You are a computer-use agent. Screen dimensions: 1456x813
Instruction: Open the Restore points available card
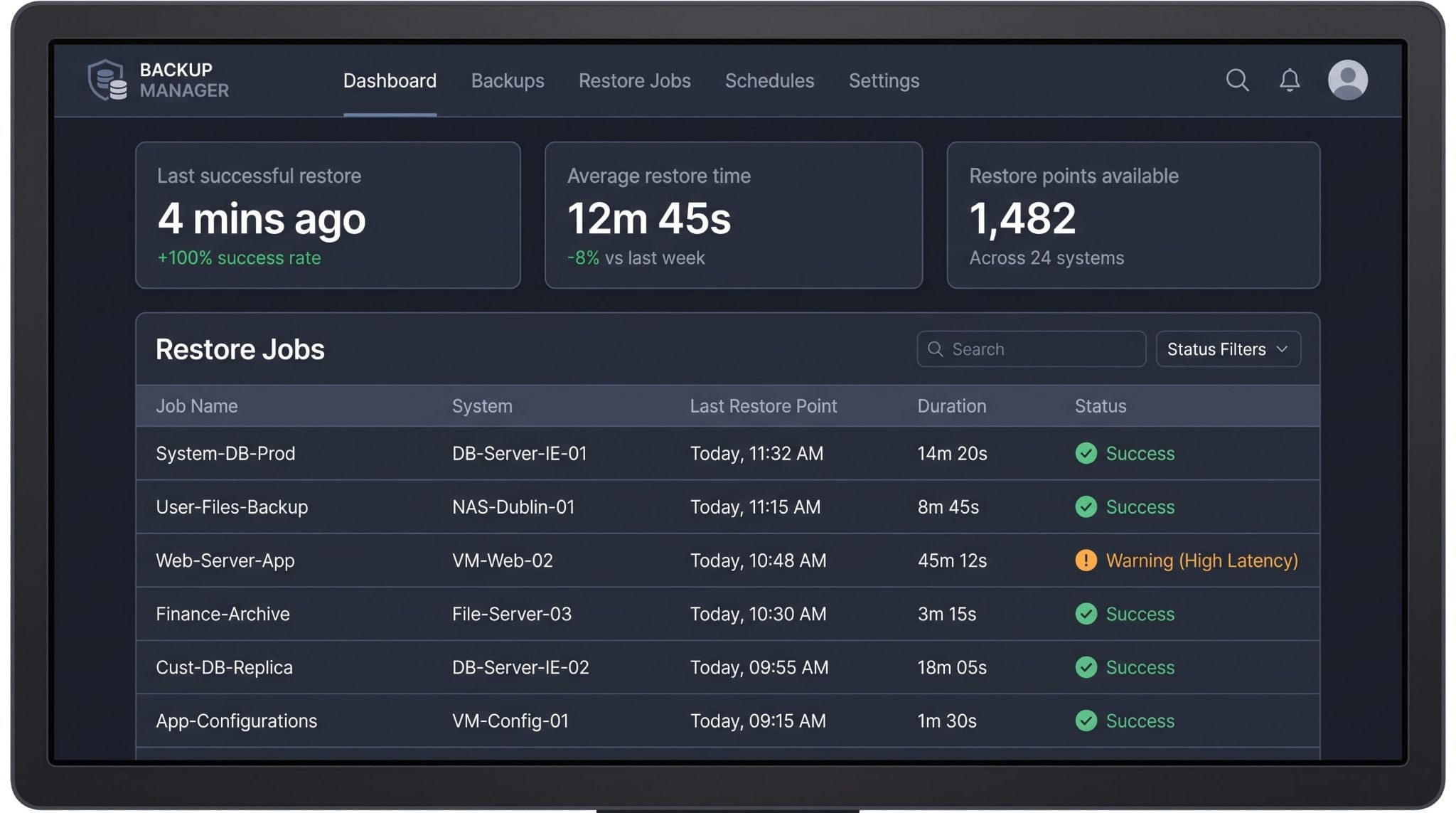(x=1133, y=215)
